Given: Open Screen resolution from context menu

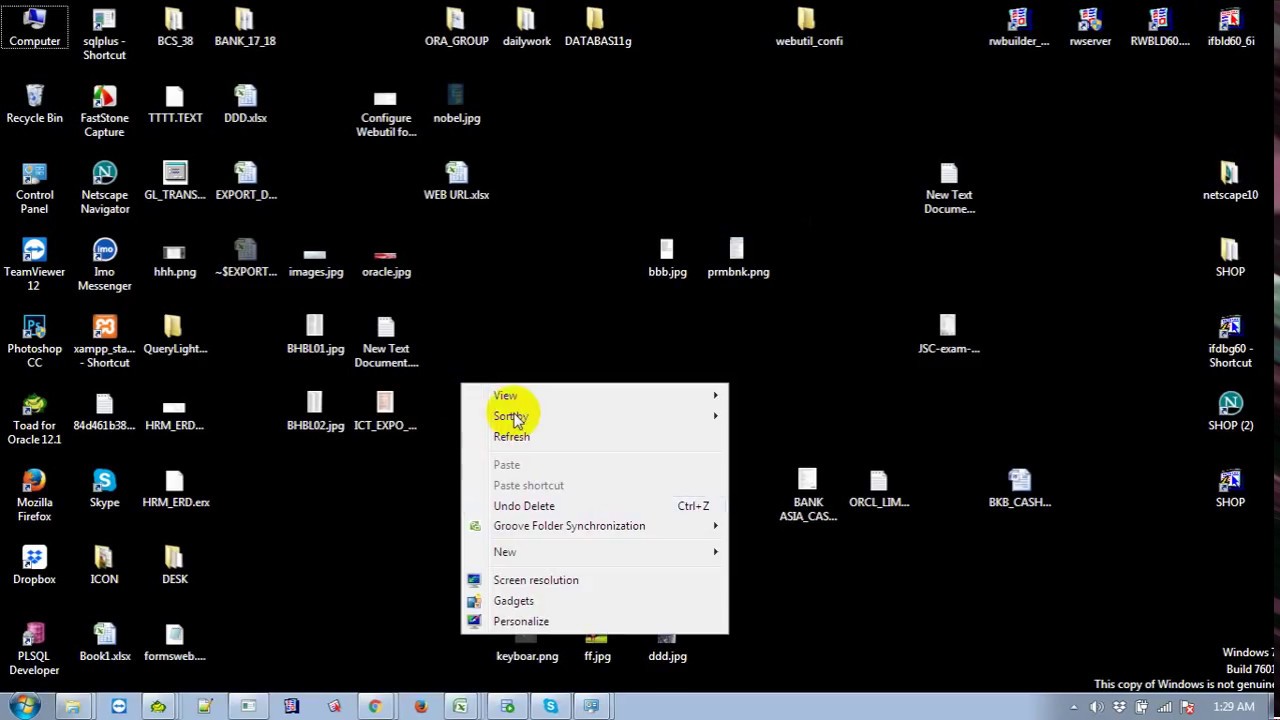Looking at the screenshot, I should pyautogui.click(x=595, y=580).
